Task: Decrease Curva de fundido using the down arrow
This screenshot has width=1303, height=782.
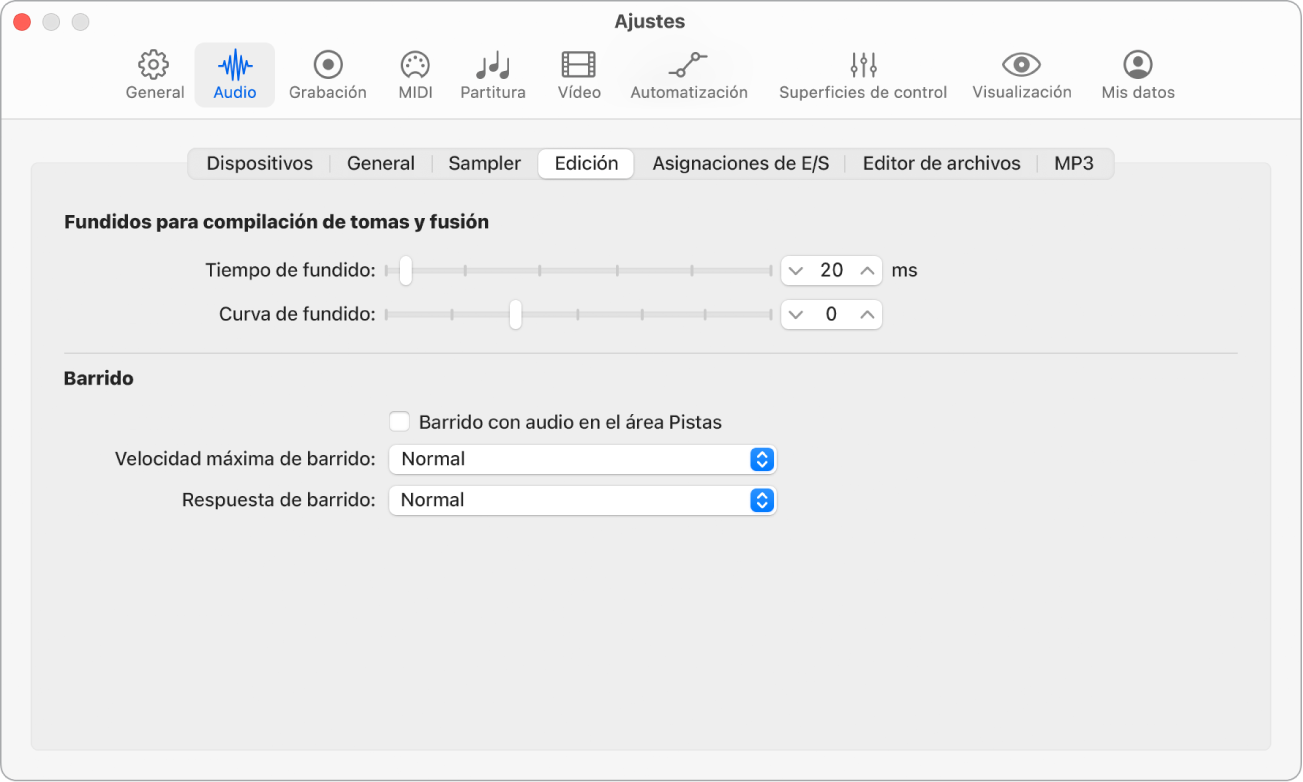Action: coord(796,314)
